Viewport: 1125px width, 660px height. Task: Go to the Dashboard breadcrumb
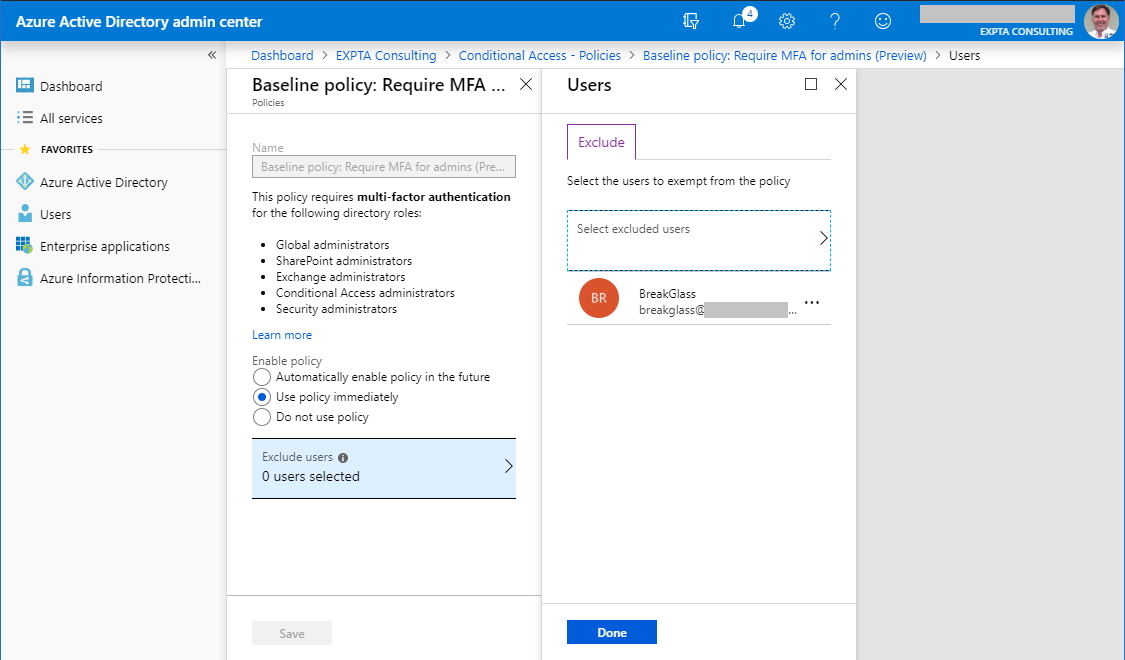point(282,55)
